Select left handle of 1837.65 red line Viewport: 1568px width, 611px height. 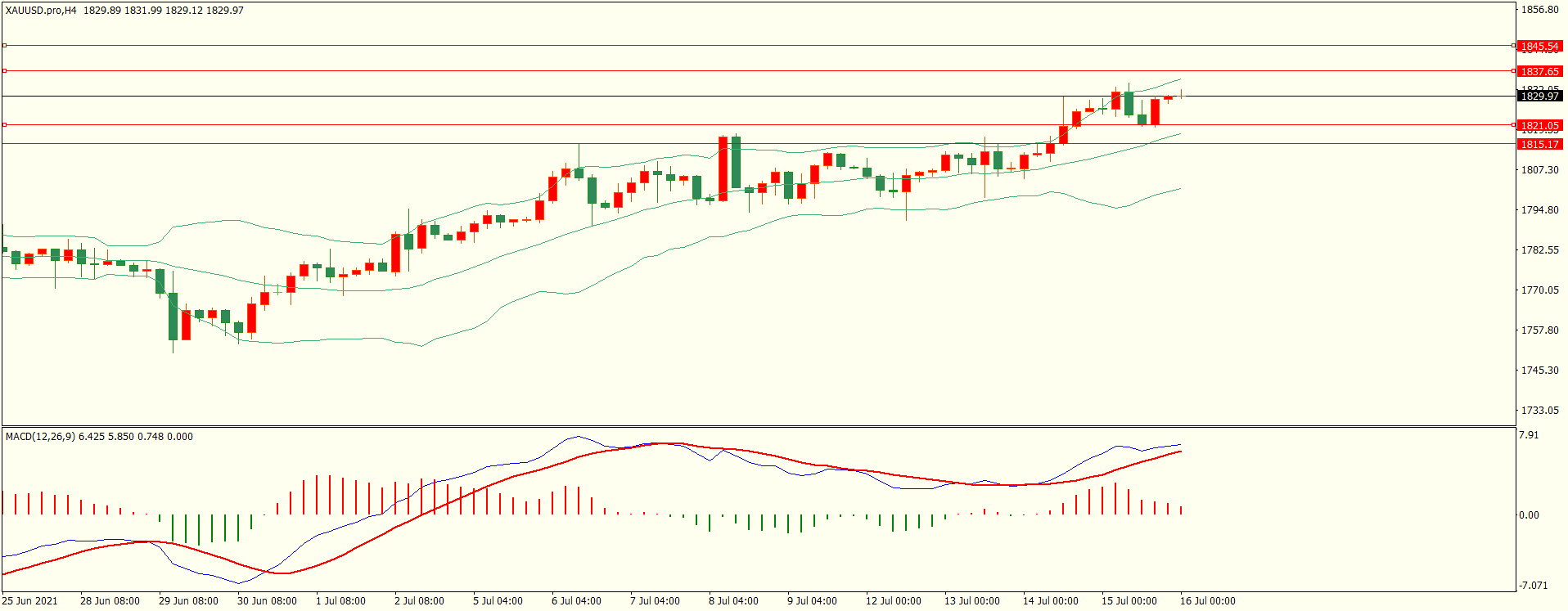(4, 71)
